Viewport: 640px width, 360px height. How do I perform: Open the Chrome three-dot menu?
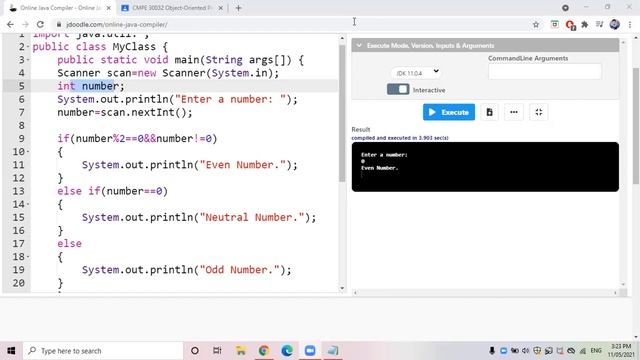(x=630, y=24)
